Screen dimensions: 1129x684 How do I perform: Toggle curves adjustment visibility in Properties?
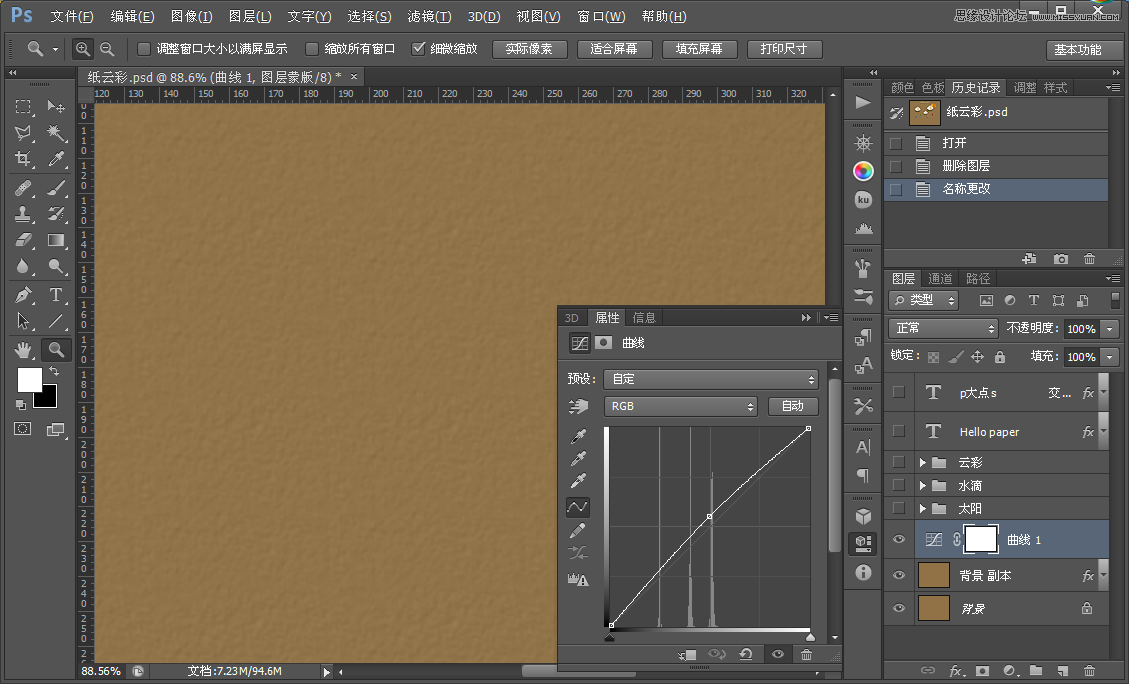point(778,654)
